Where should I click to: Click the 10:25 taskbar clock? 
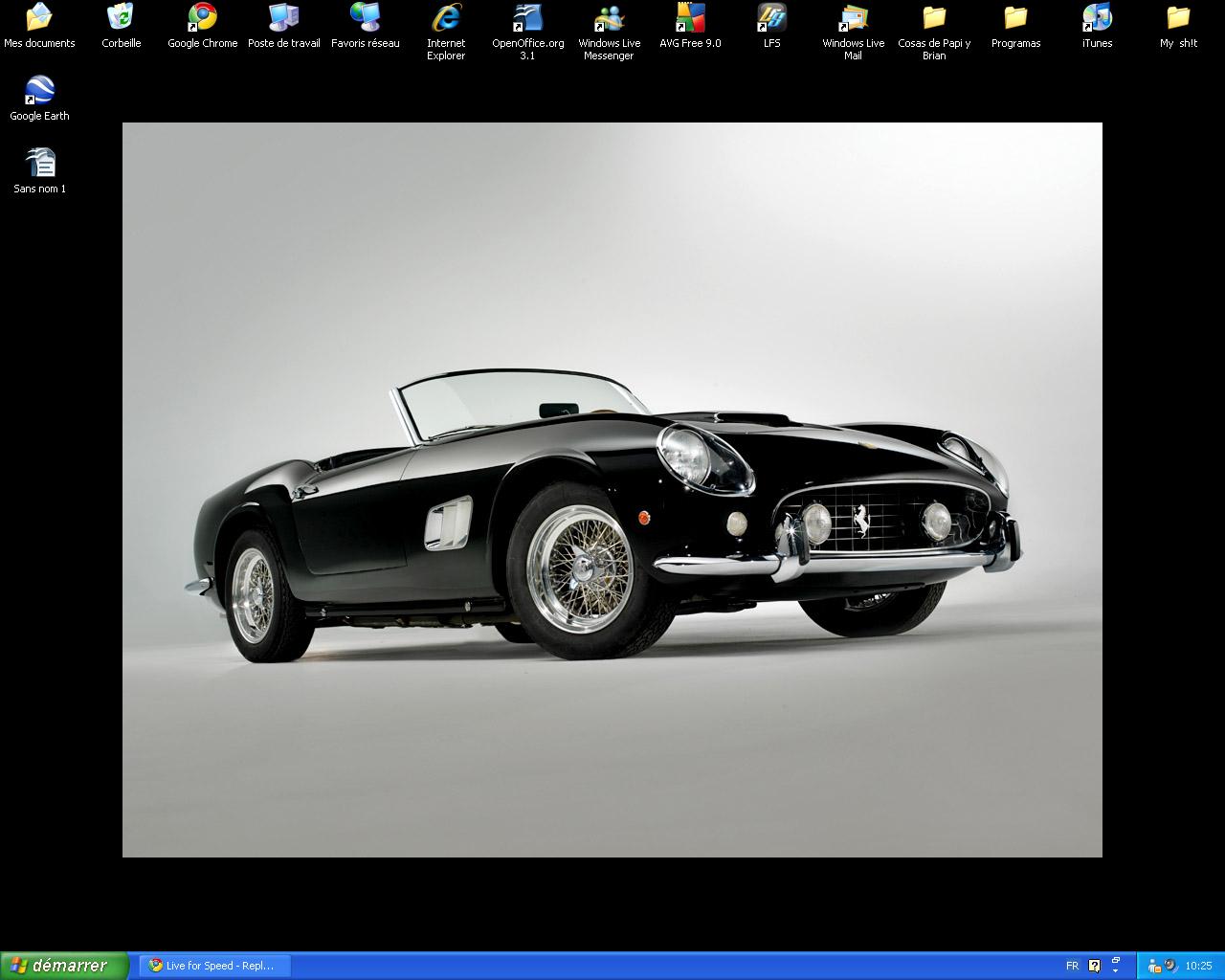click(x=1198, y=966)
